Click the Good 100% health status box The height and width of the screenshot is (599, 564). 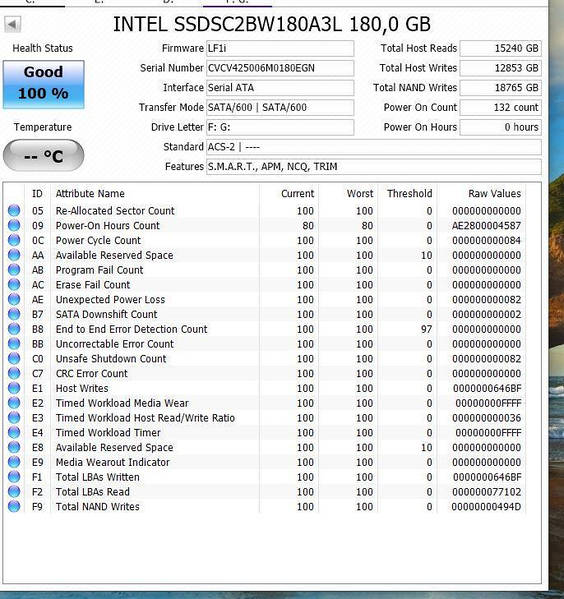pos(44,84)
